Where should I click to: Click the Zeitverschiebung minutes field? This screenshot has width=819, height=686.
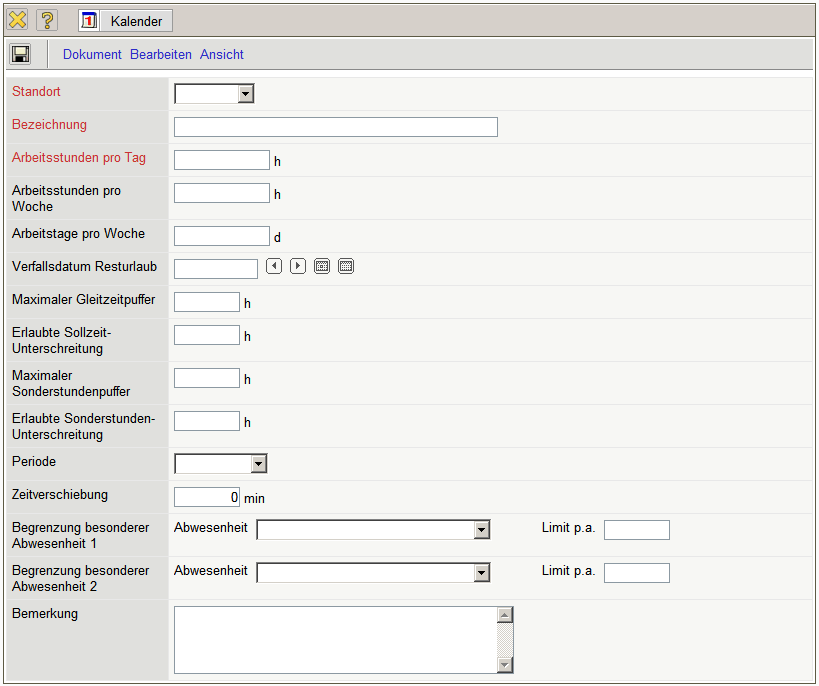206,497
